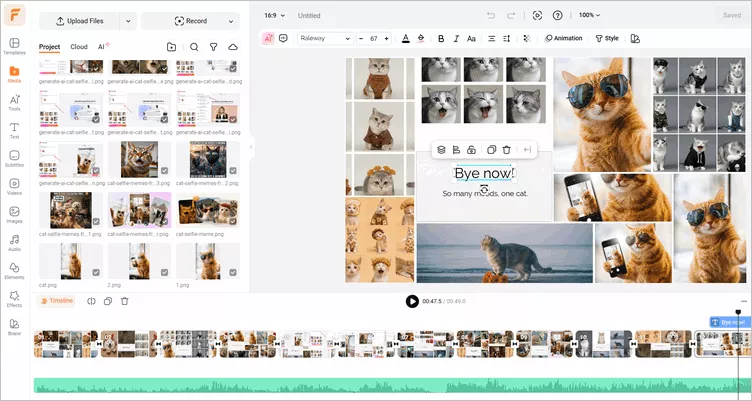752x401 pixels.
Task: Search the project media library
Action: tap(194, 47)
